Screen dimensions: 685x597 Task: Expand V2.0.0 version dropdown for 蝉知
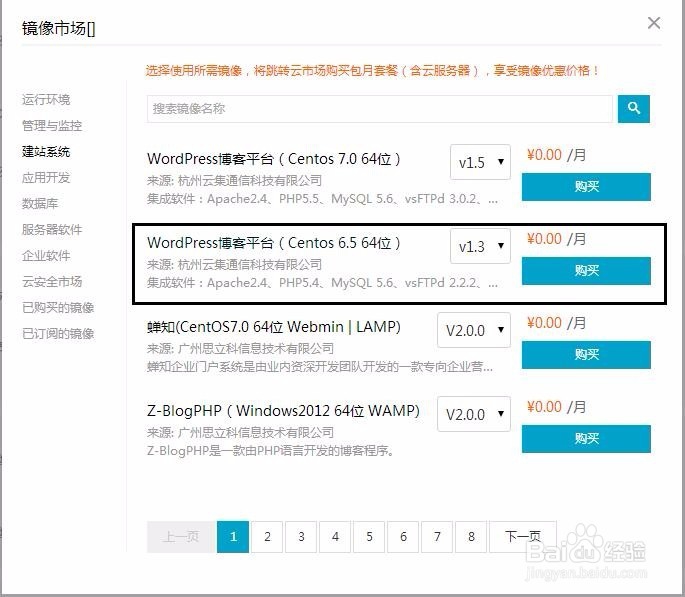coord(474,330)
